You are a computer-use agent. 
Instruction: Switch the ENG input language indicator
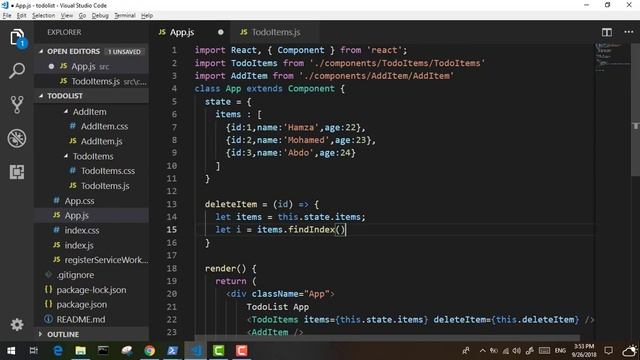pyautogui.click(x=560, y=351)
